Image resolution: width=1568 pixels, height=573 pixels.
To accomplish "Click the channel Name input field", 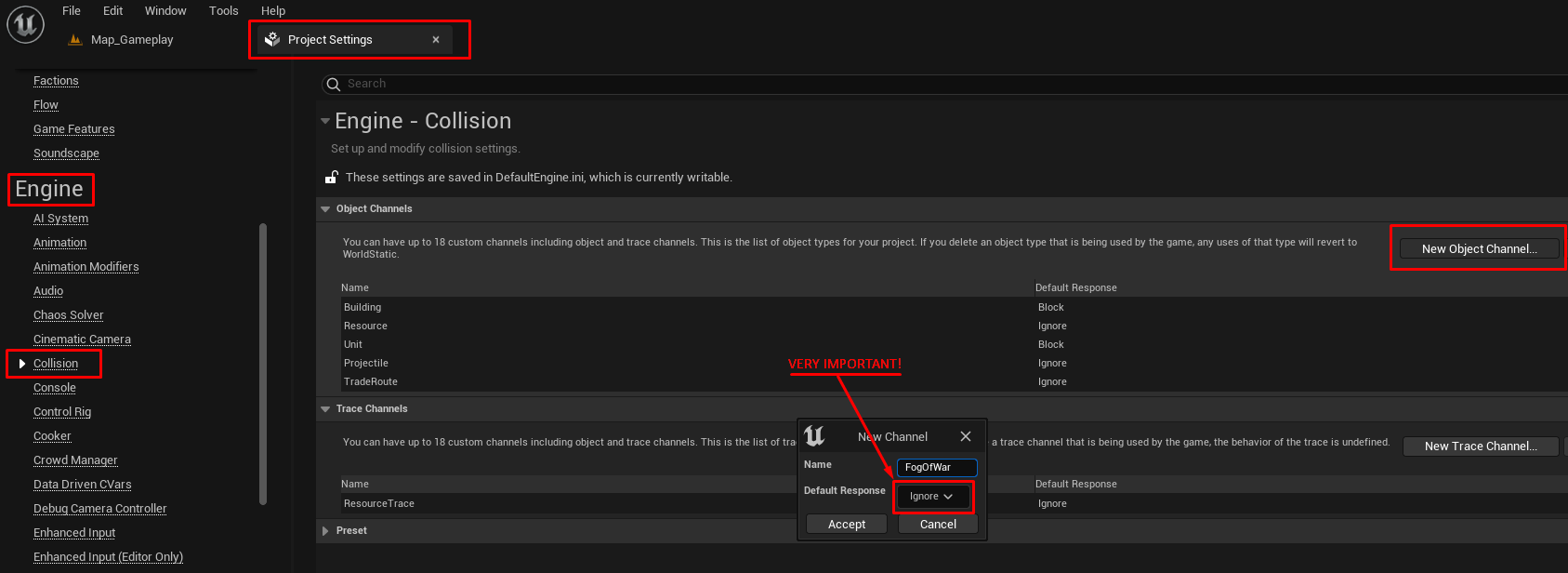I will click(937, 468).
